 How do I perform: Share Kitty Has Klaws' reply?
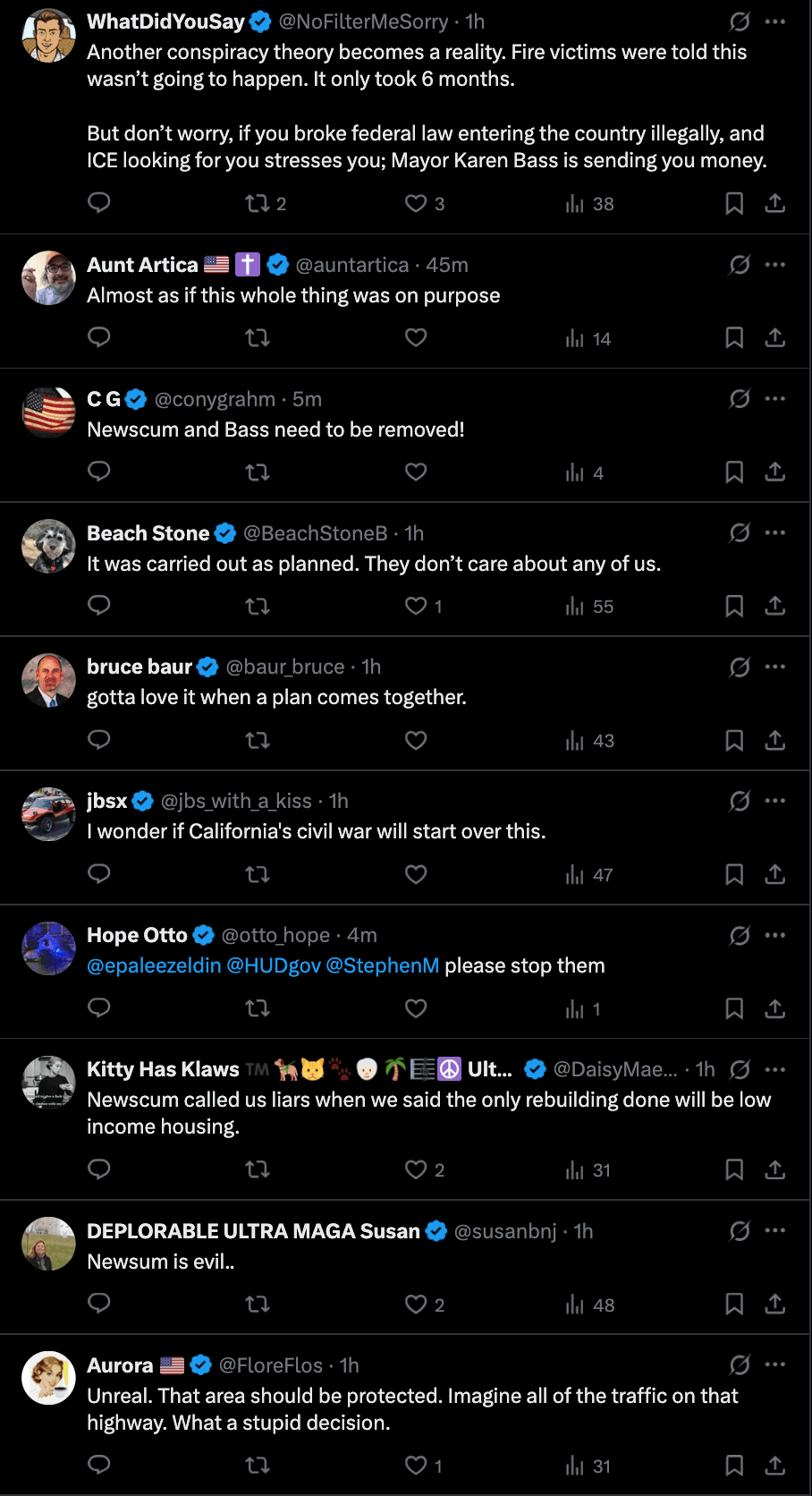point(775,1169)
